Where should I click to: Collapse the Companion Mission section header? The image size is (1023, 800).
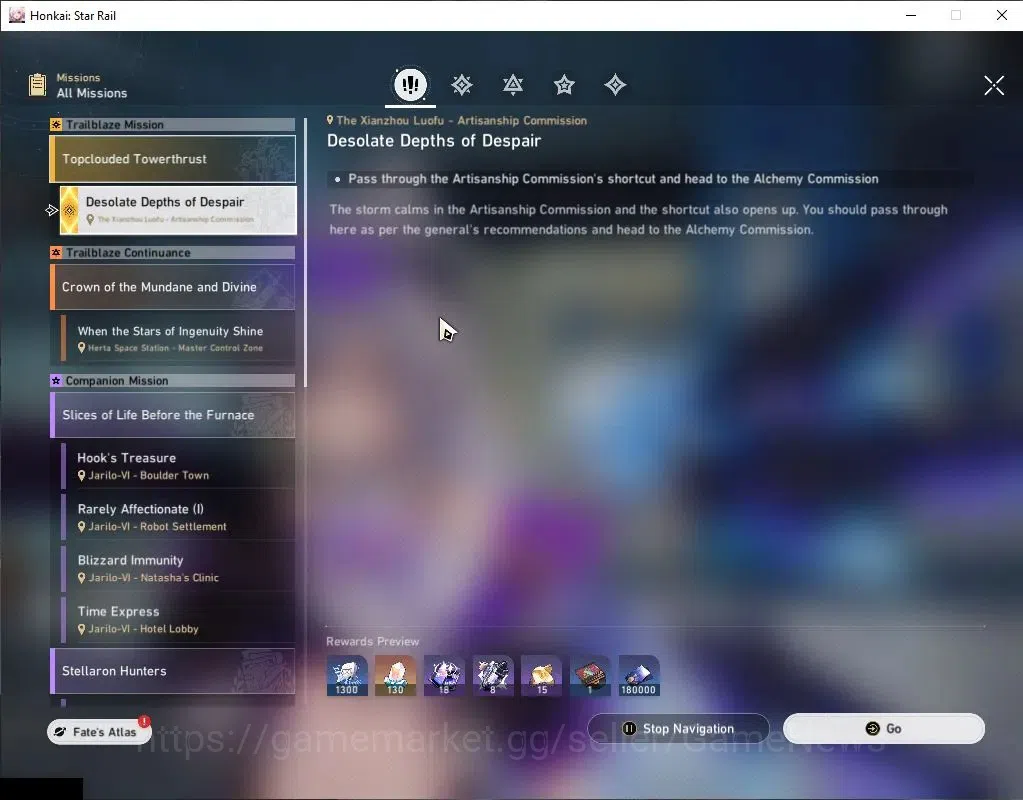[172, 380]
